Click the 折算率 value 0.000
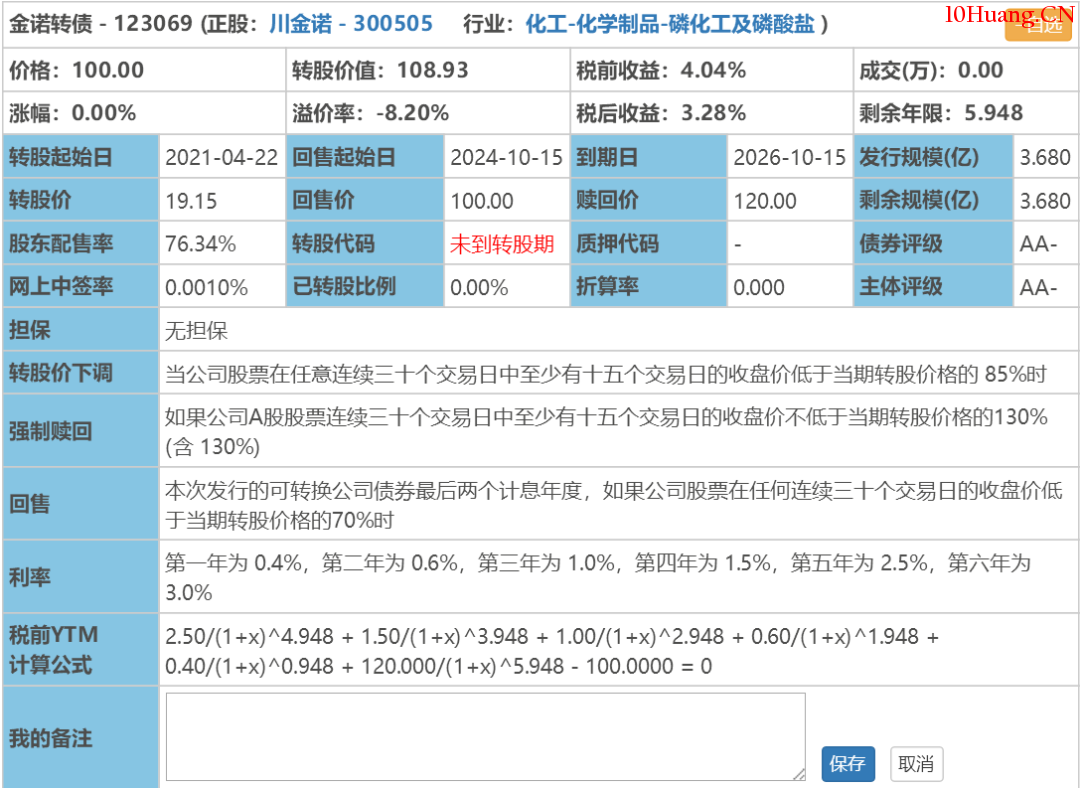The image size is (1080, 788). [759, 287]
